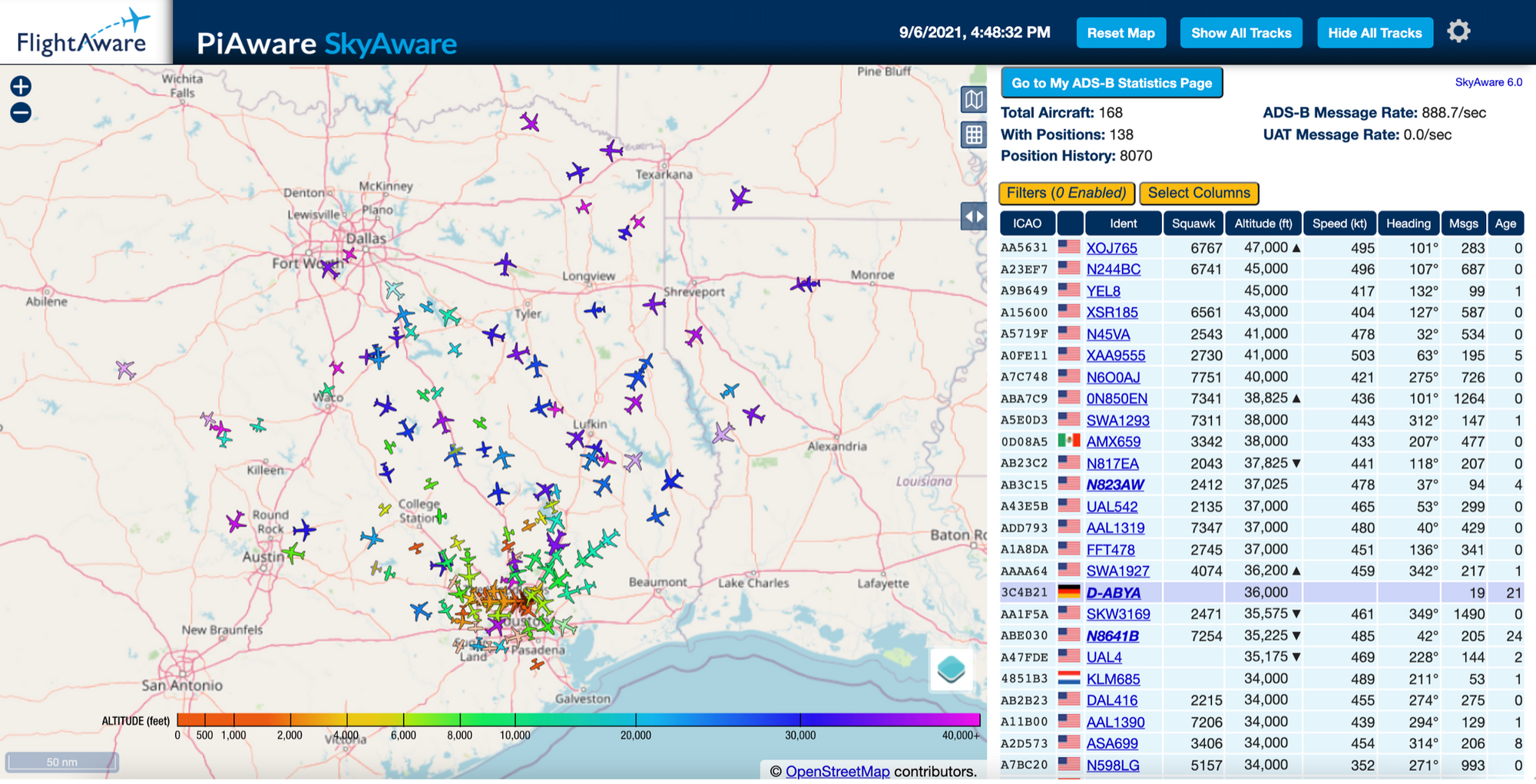Click the folded map view icon
This screenshot has width=1536, height=784.
[974, 99]
